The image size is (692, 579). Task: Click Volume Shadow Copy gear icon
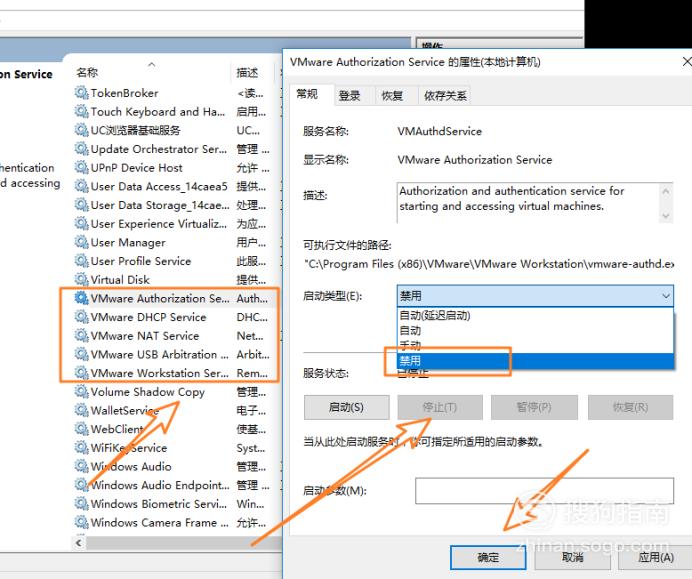[x=81, y=391]
